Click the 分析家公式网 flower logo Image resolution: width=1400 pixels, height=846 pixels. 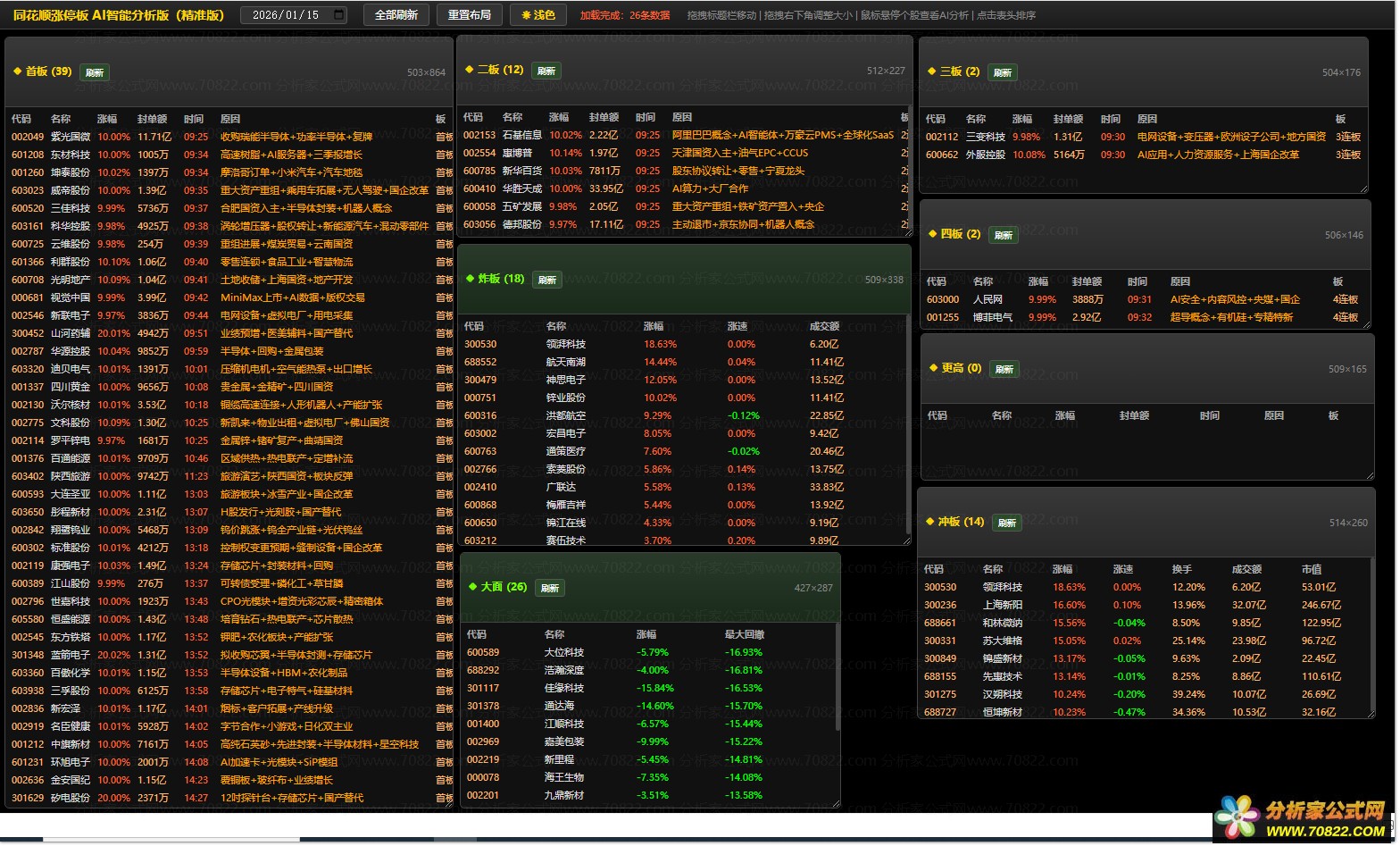click(1237, 817)
